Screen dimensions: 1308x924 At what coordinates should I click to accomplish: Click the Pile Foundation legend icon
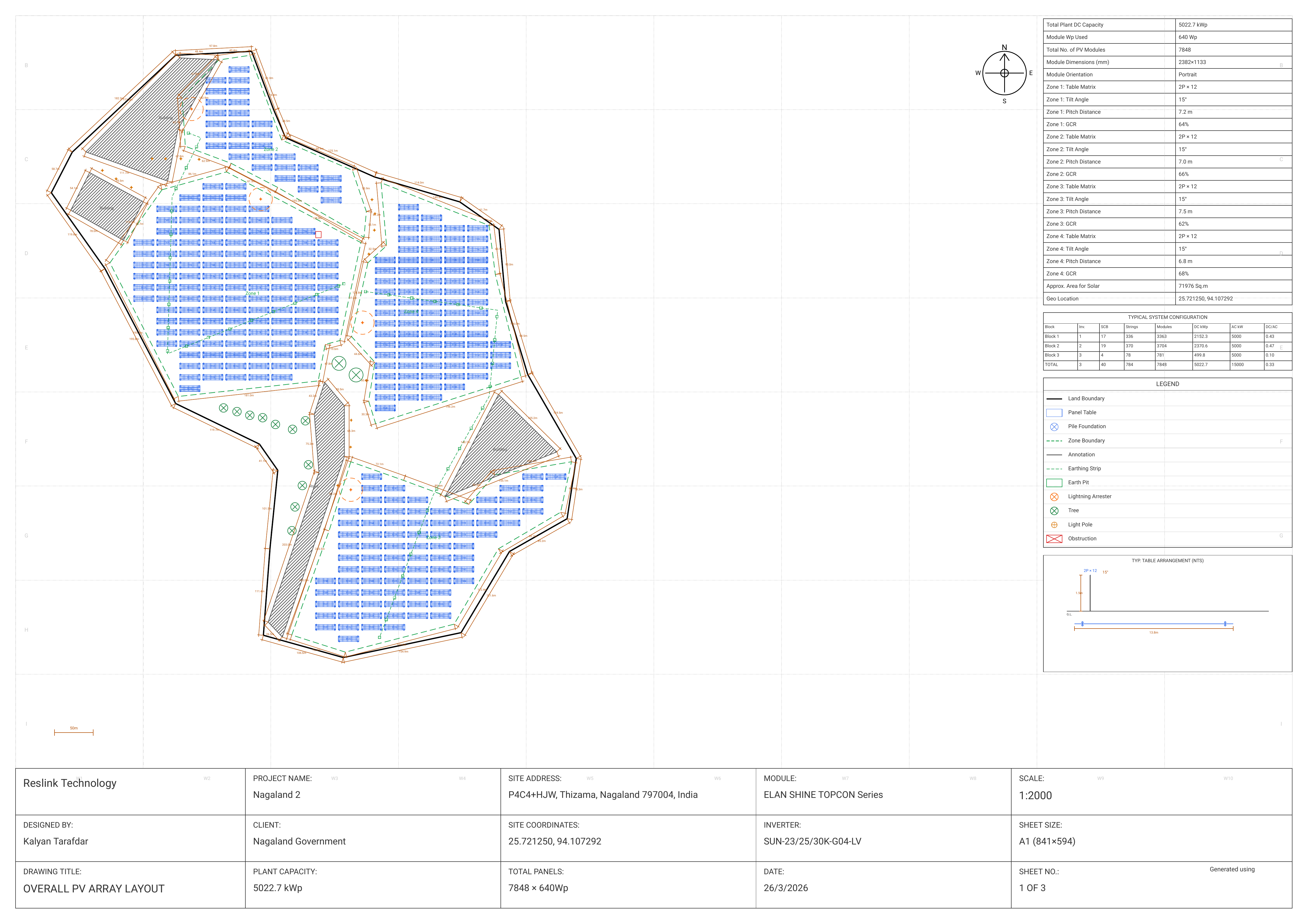1054,427
